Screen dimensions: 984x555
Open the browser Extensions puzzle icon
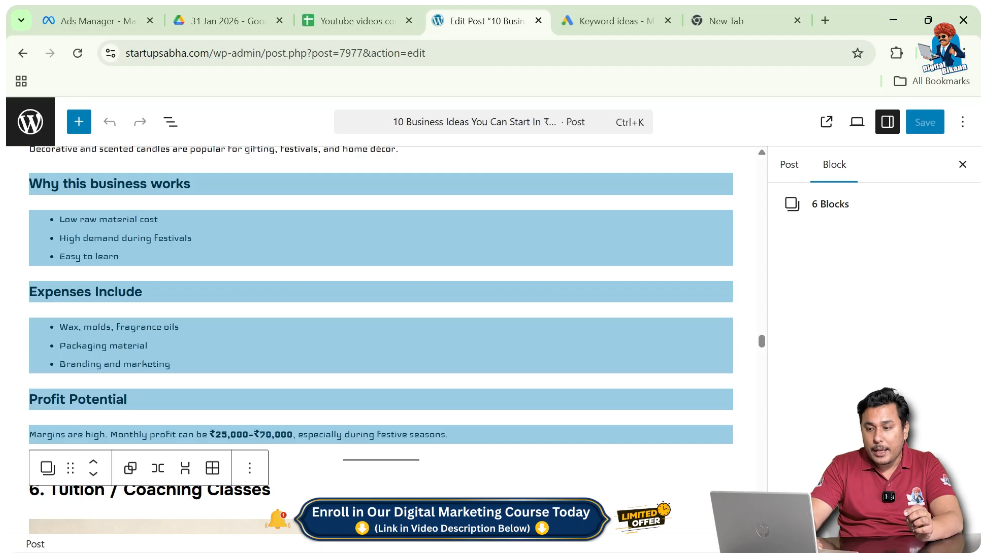(896, 53)
